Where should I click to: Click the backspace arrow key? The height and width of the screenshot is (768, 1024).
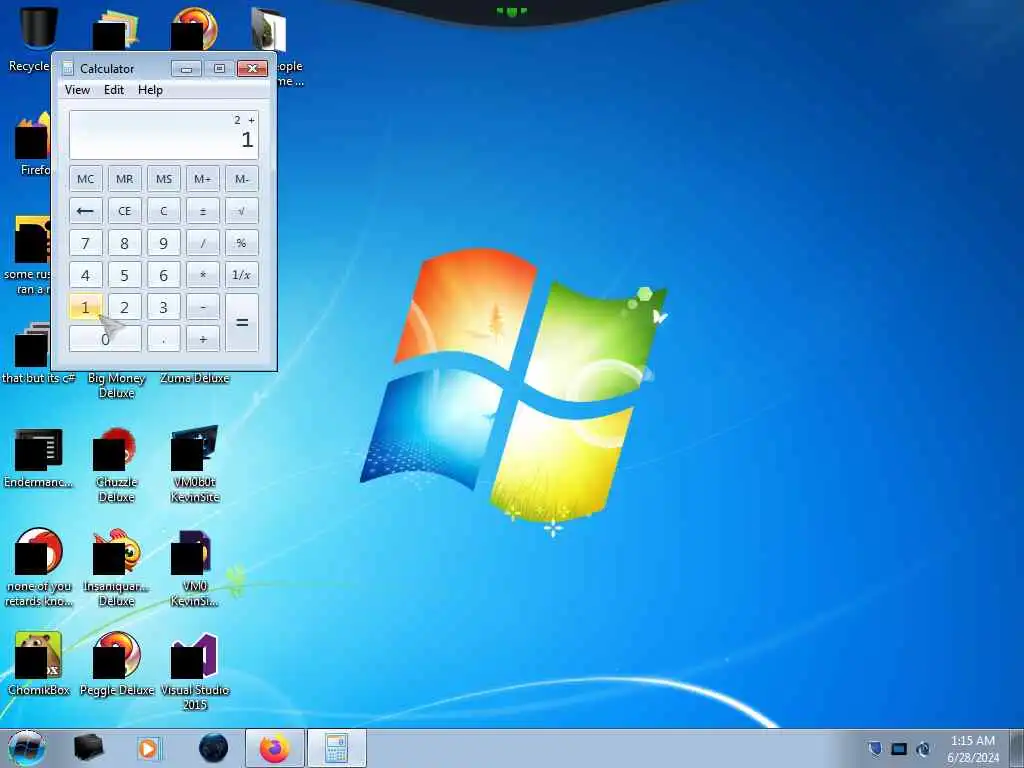(86, 211)
